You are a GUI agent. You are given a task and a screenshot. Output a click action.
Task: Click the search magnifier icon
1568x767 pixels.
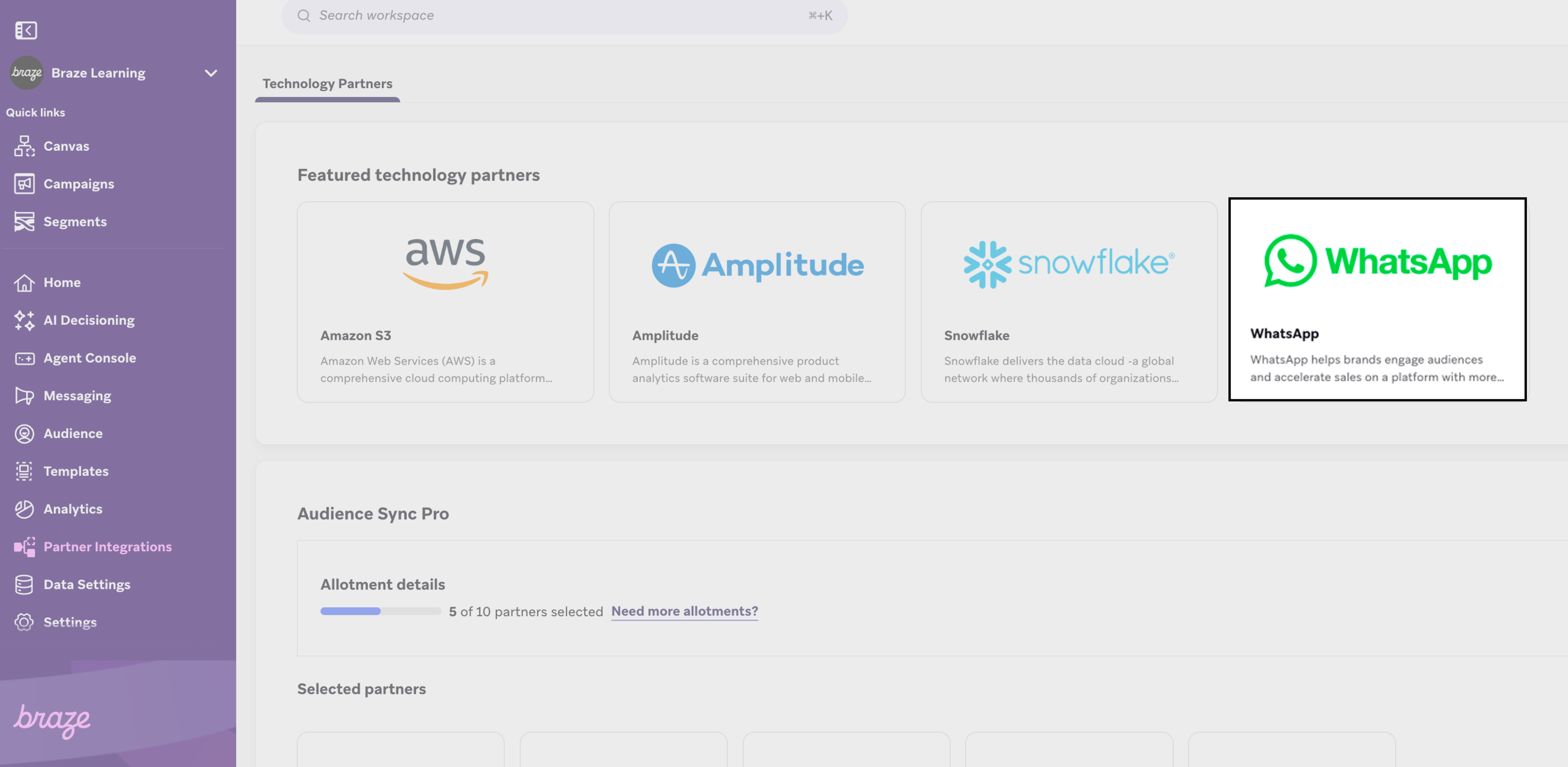pyautogui.click(x=304, y=16)
